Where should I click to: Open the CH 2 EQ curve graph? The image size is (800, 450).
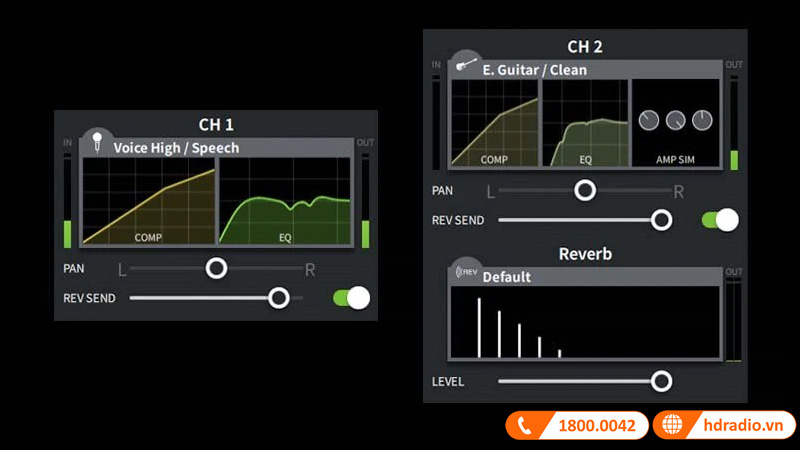click(585, 122)
